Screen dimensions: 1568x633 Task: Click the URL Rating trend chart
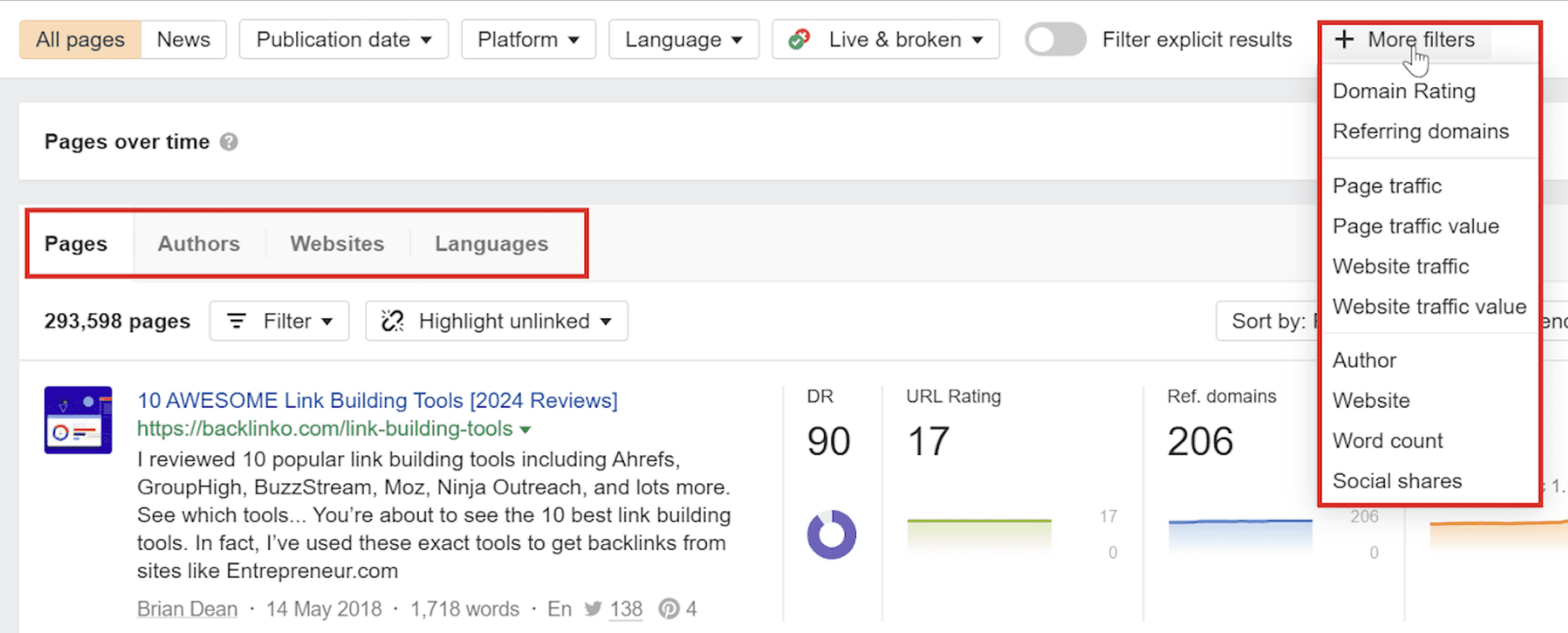tap(979, 535)
